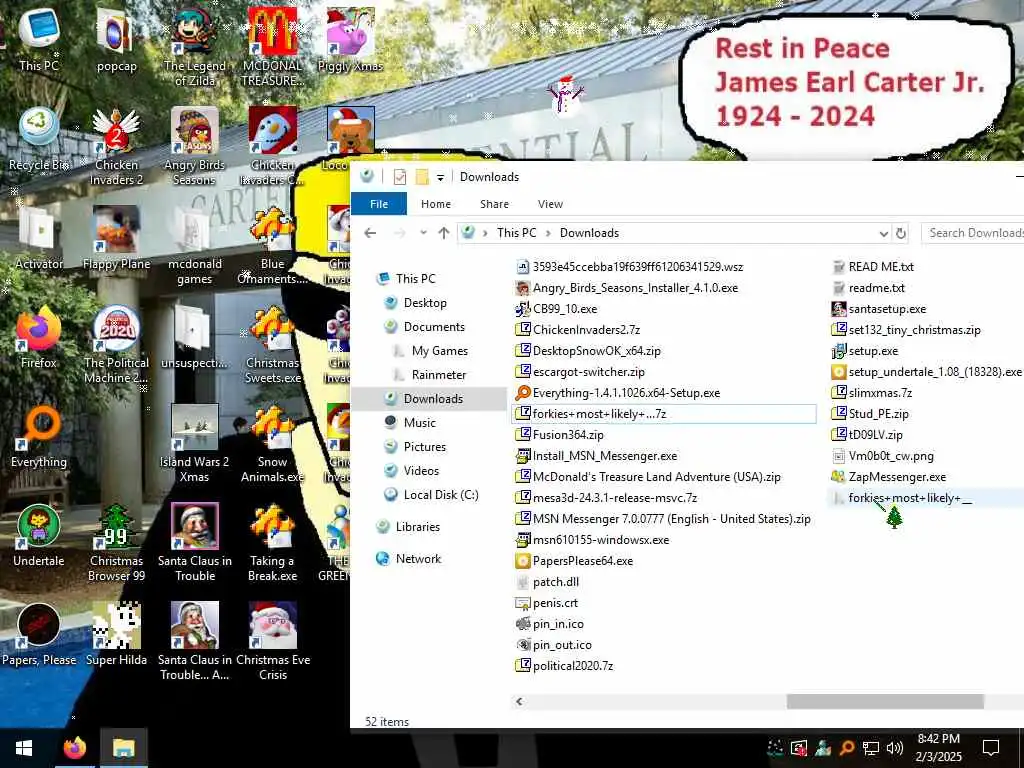
Task: Launch Undertale from the desktop
Action: pos(39,536)
